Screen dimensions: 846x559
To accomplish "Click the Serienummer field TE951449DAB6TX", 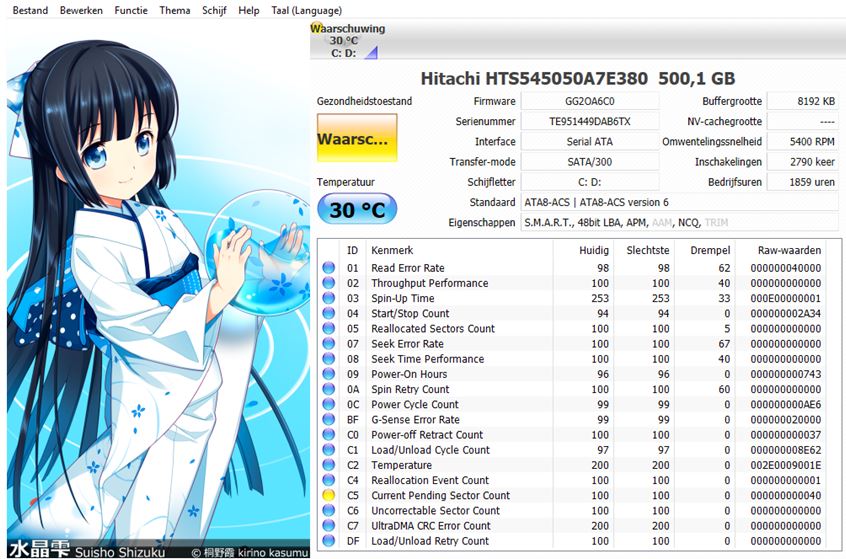I will (x=590, y=121).
